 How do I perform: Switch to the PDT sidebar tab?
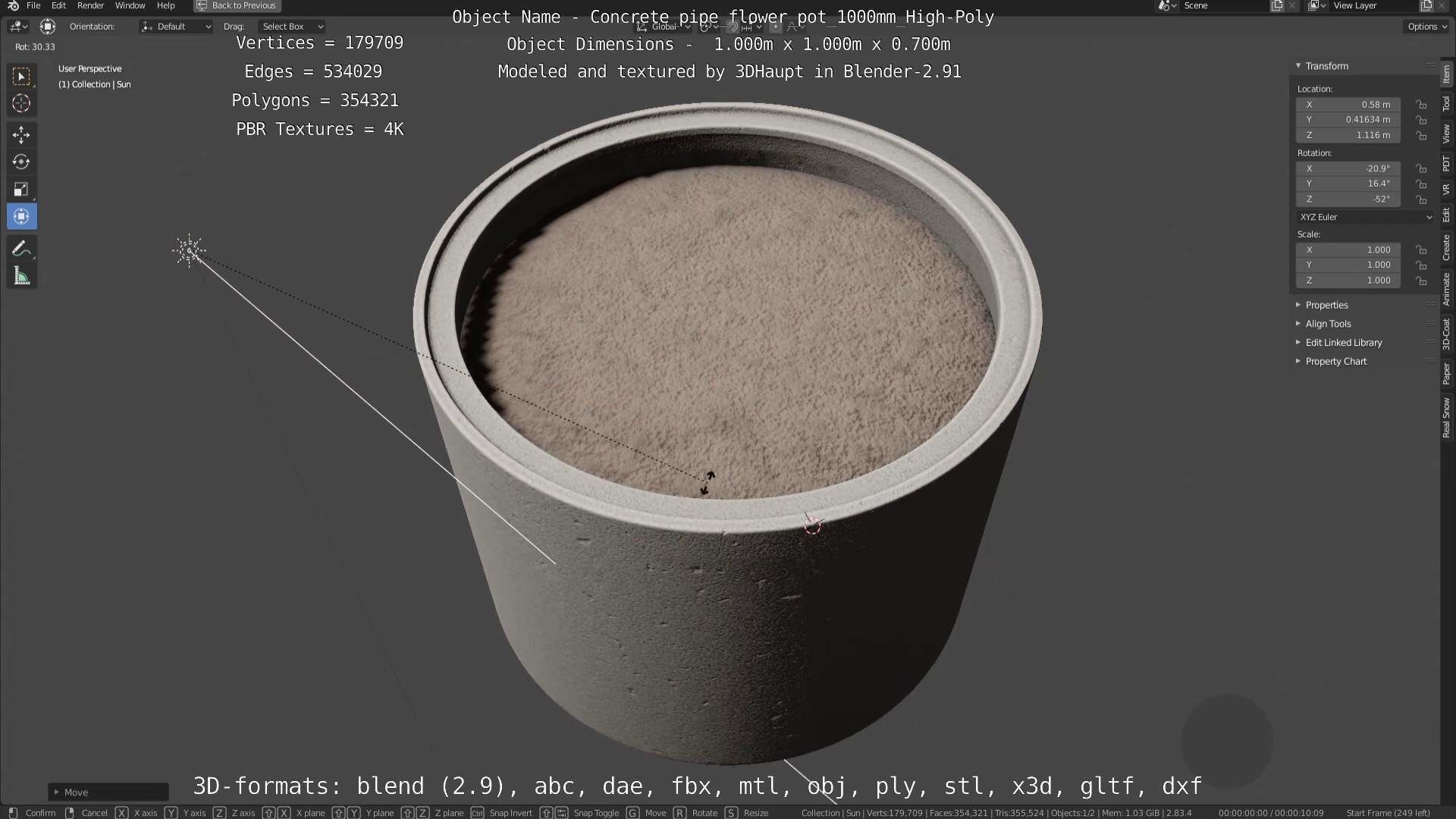[1447, 163]
